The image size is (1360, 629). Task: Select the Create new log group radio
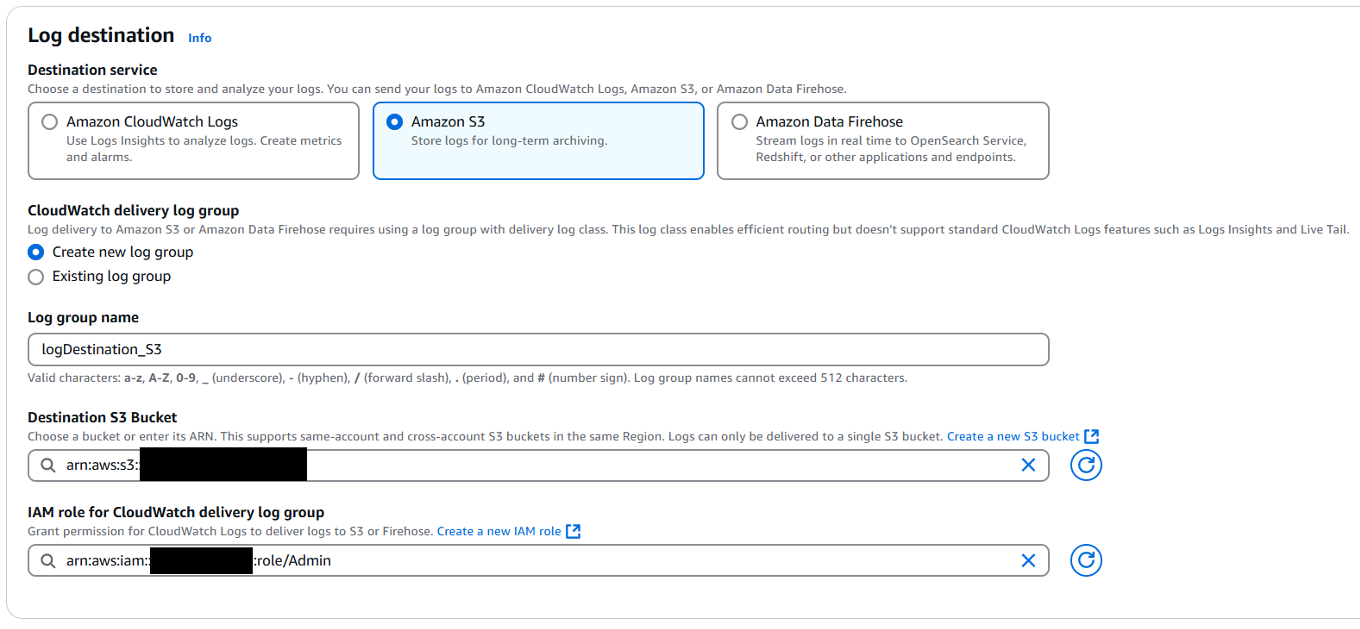click(x=36, y=252)
